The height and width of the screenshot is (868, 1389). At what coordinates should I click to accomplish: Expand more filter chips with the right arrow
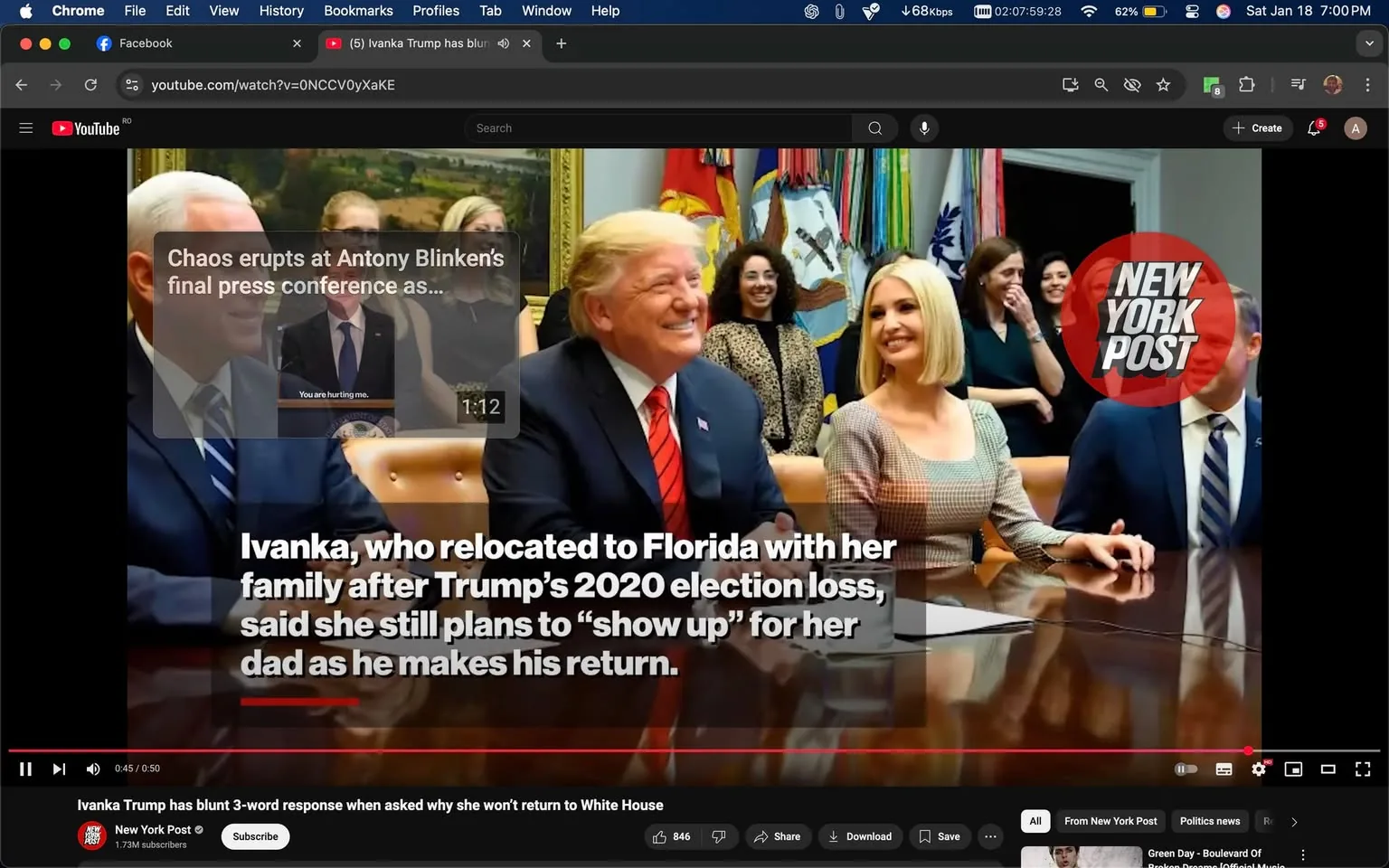click(1293, 821)
